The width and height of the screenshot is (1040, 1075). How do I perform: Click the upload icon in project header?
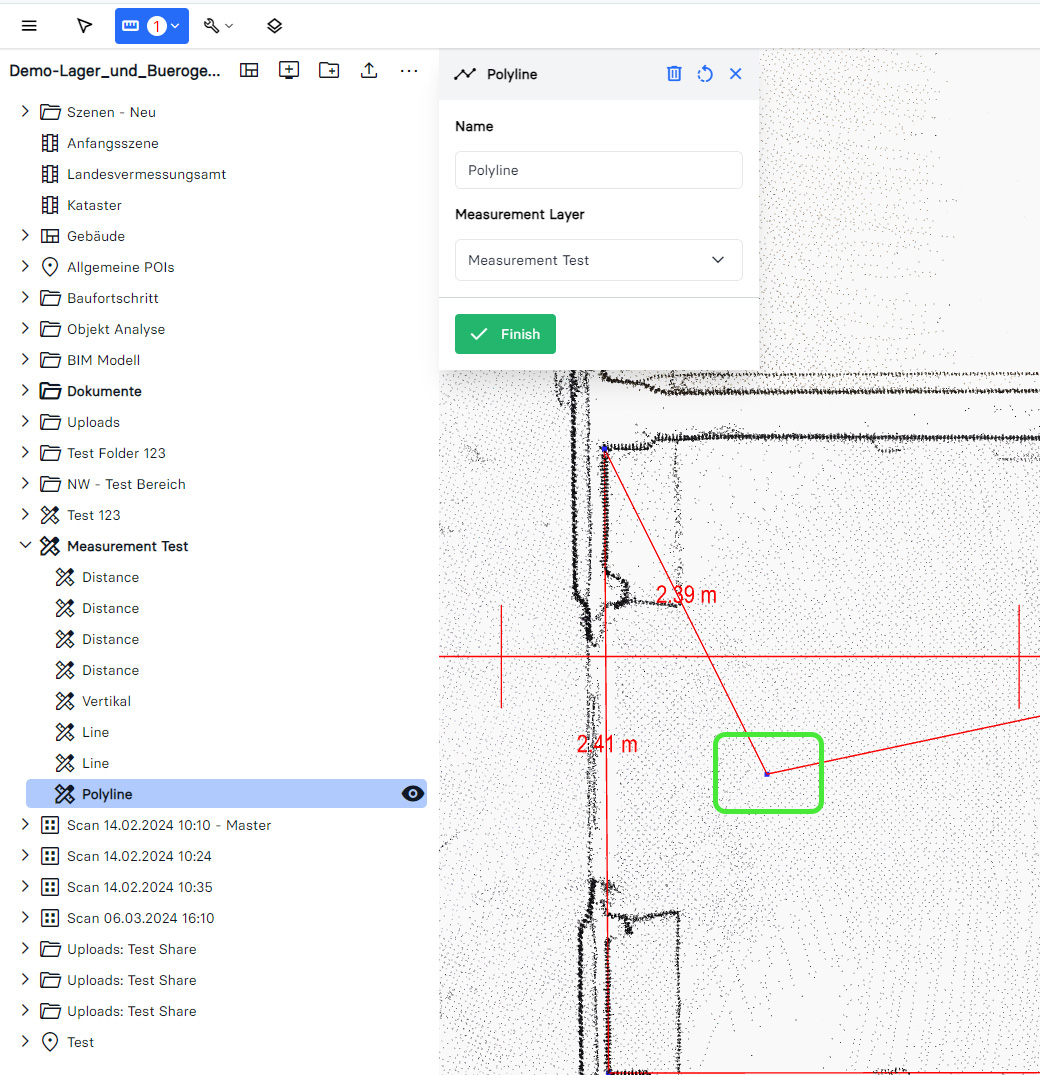(369, 70)
